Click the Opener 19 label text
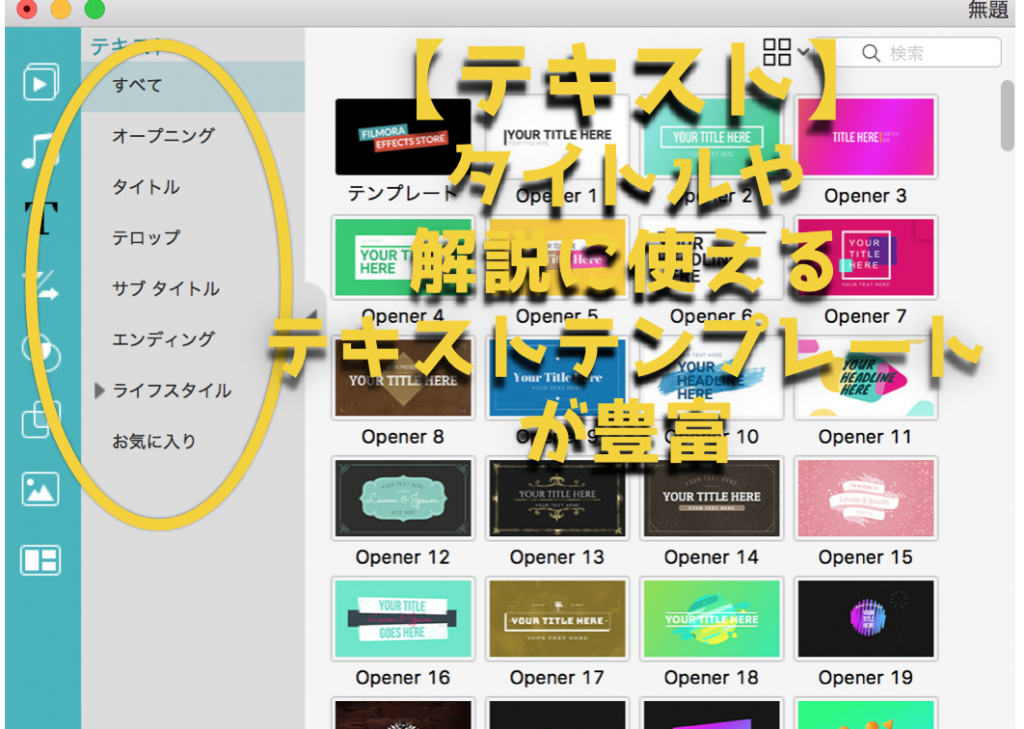This screenshot has height=729, width=1024. [865, 678]
